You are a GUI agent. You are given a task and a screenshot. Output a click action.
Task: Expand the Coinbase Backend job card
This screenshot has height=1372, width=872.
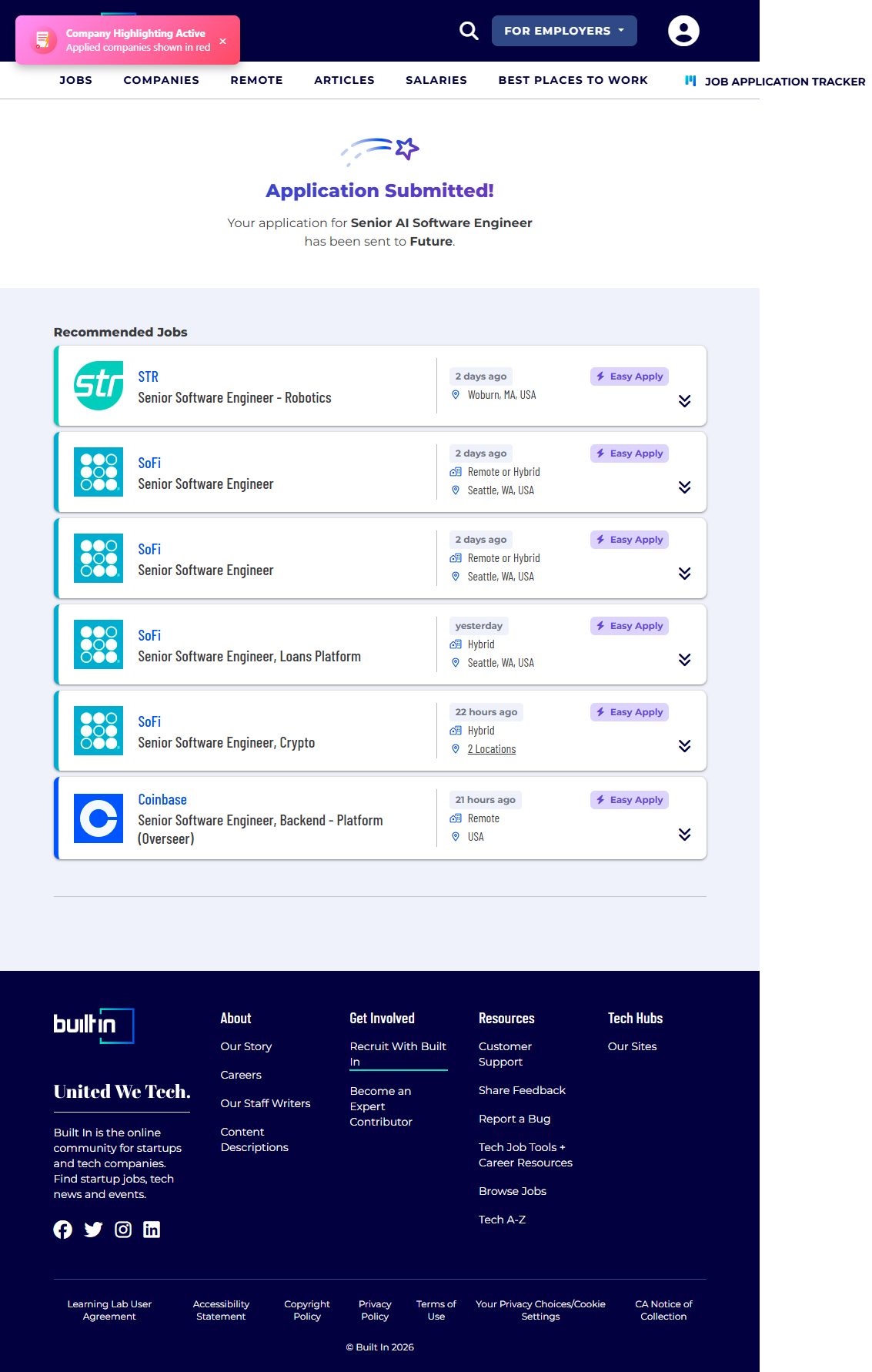coord(684,835)
